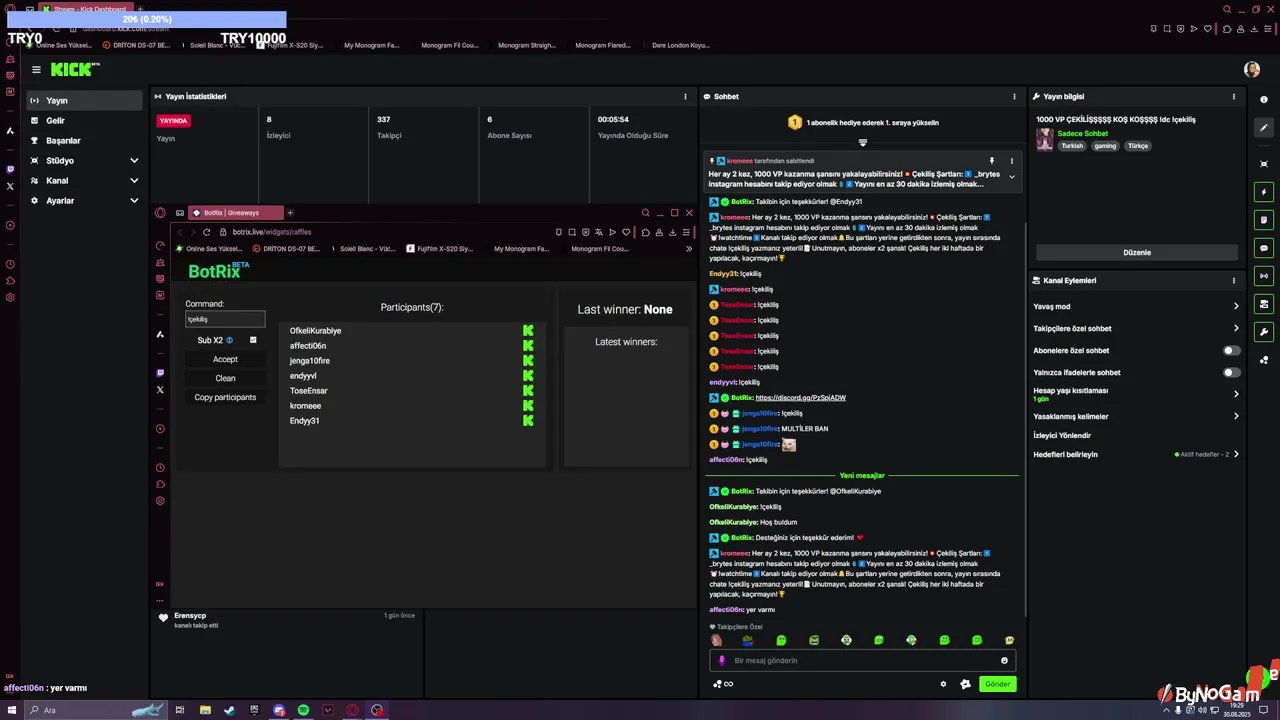The height and width of the screenshot is (720, 1280).
Task: Send message with Gönder button
Action: pyautogui.click(x=997, y=684)
